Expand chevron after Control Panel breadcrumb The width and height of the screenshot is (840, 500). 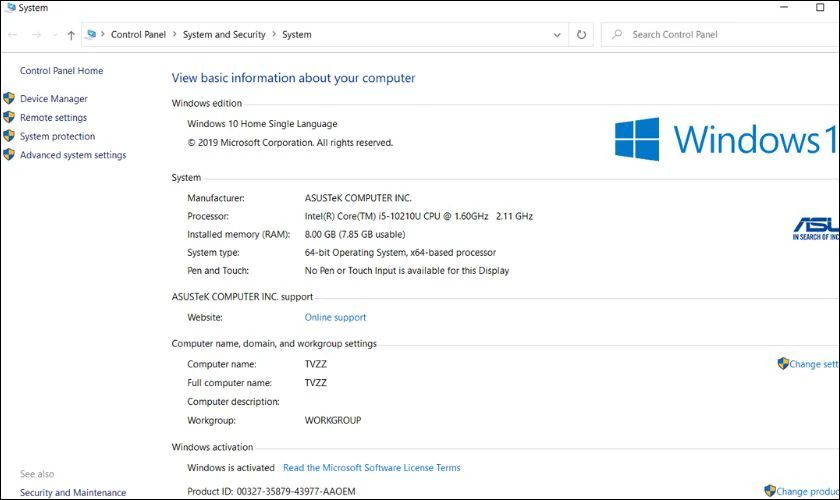(175, 34)
